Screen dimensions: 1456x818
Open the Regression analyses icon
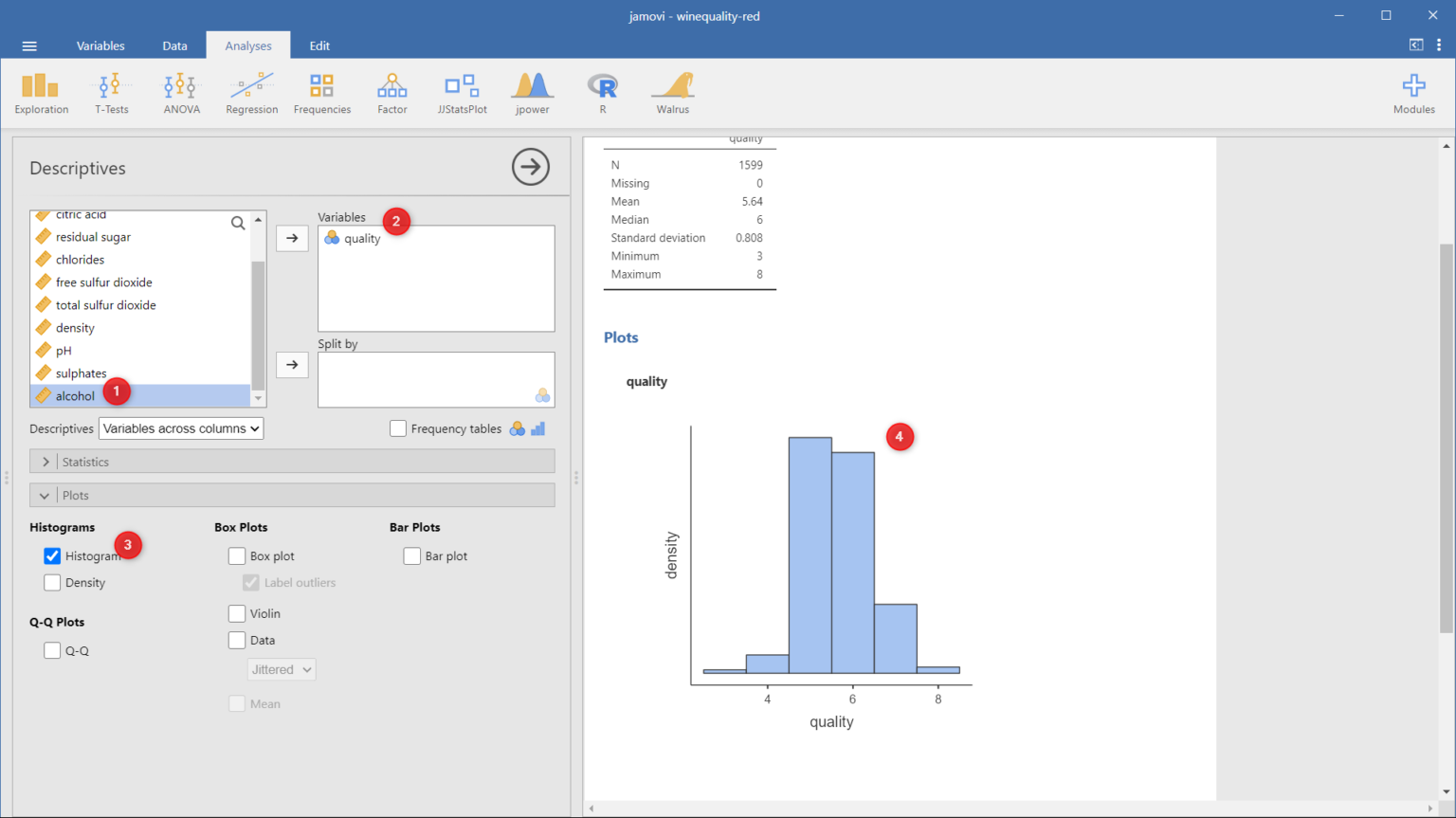(251, 93)
